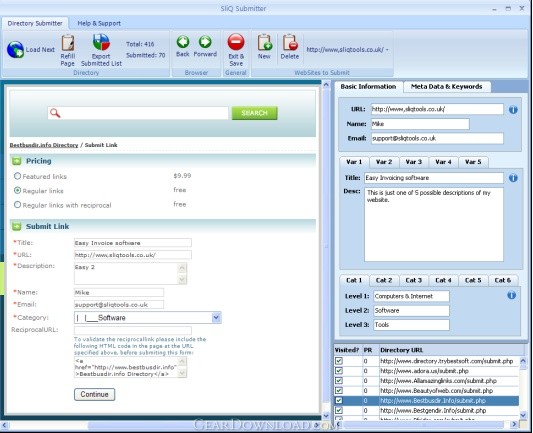Go Forward with the green arrow
The height and width of the screenshot is (433, 533).
(205, 42)
